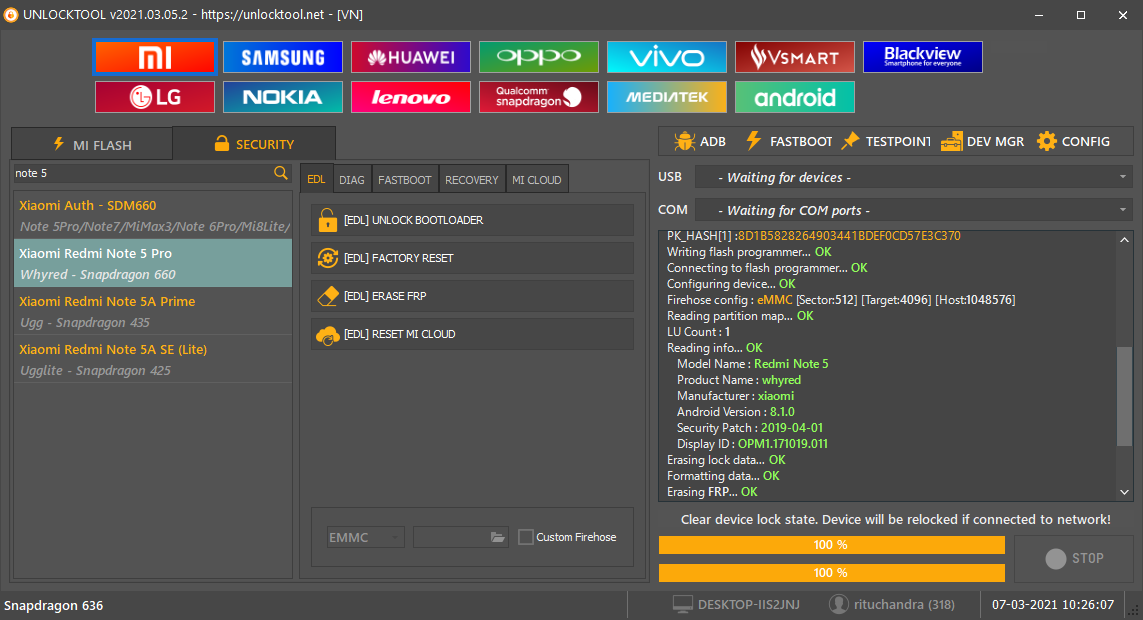1143x620 pixels.
Task: Click [EDL] RESET MI CLOUD button
Action: click(472, 334)
